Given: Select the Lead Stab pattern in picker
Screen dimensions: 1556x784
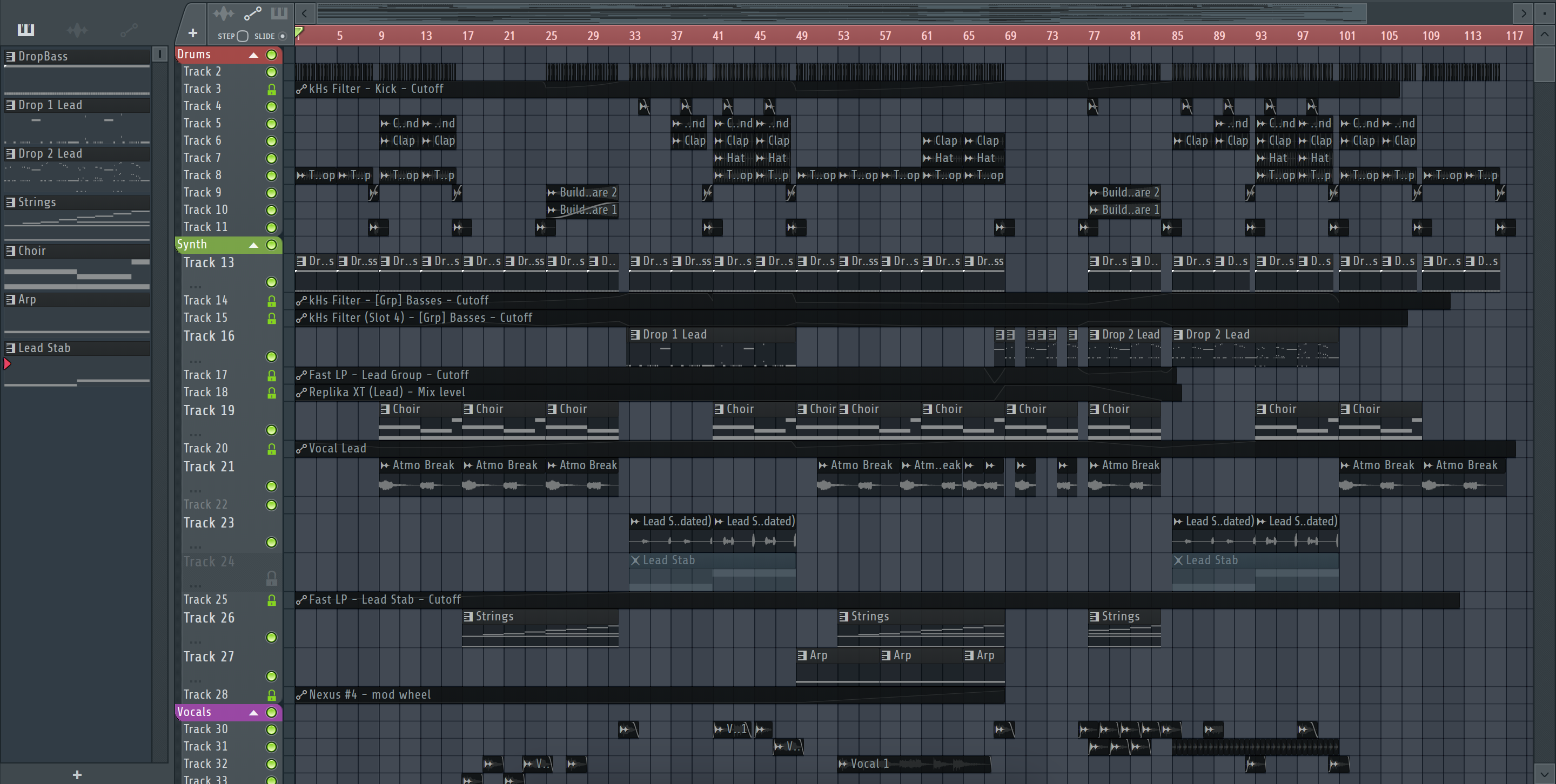Looking at the screenshot, I should coord(77,348).
